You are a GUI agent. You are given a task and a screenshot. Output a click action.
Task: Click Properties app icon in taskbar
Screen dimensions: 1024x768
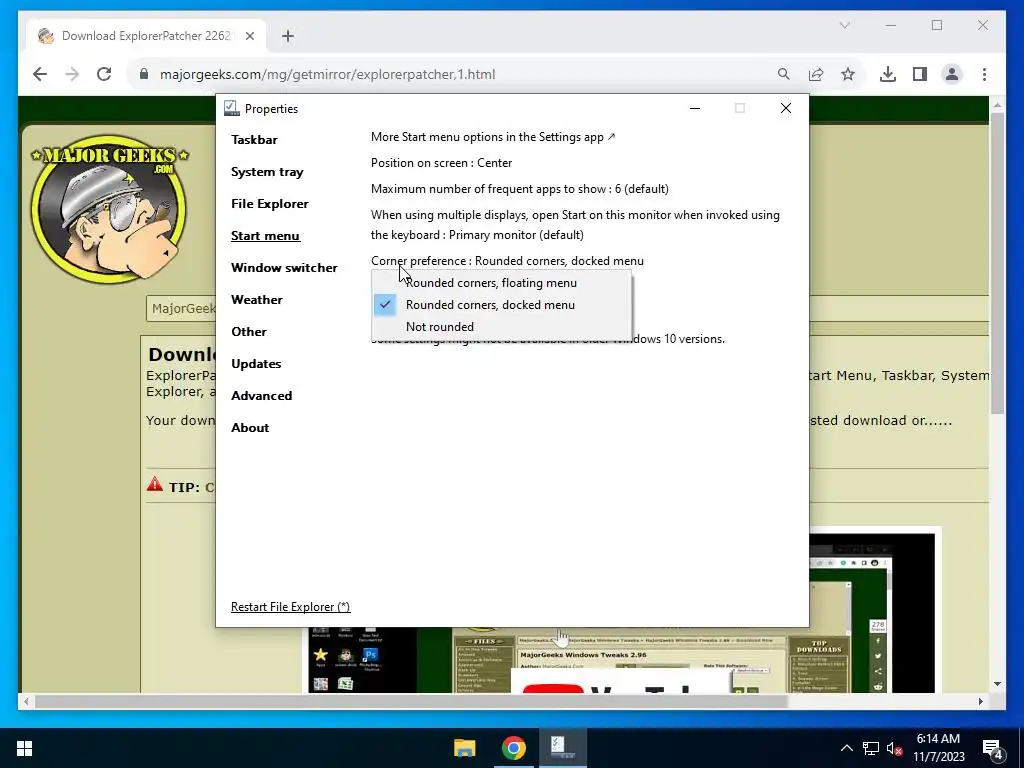click(x=563, y=748)
